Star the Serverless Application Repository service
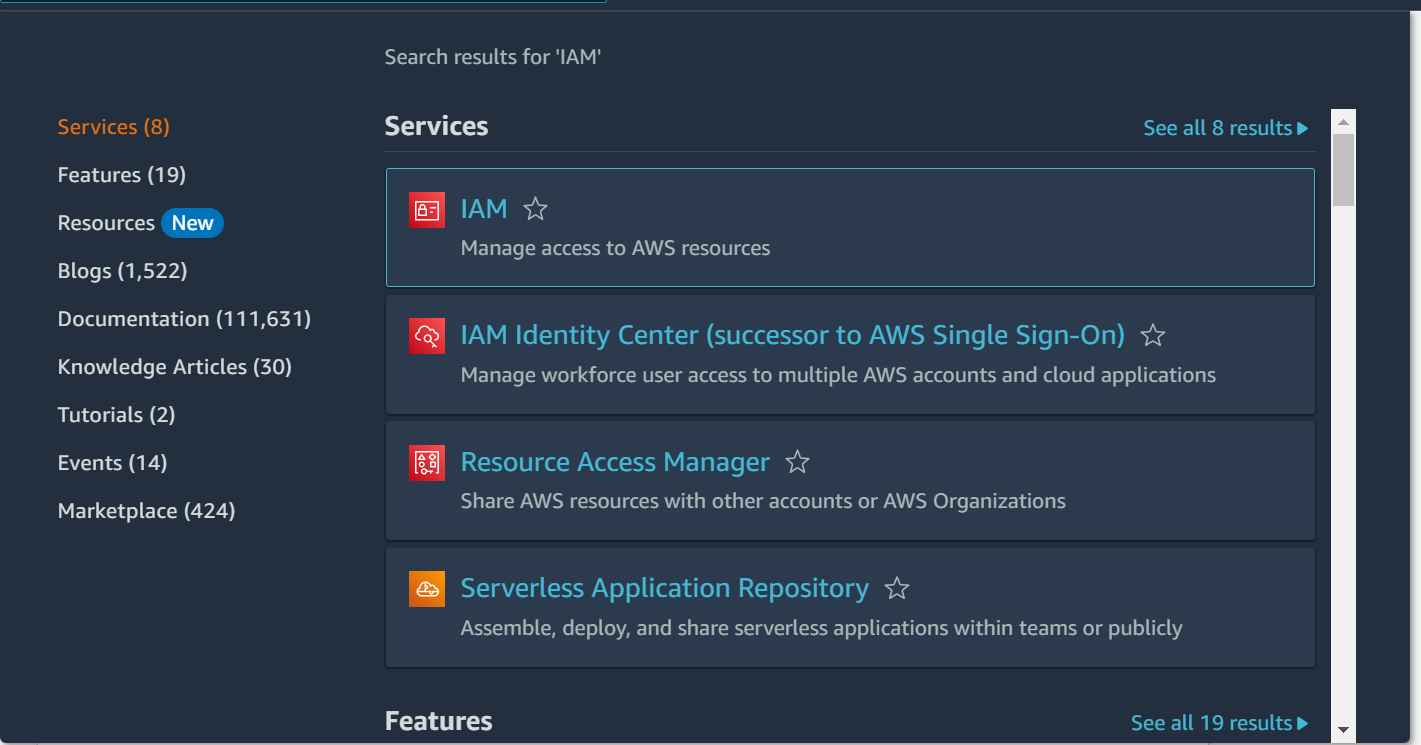This screenshot has height=745, width=1421. [x=897, y=588]
